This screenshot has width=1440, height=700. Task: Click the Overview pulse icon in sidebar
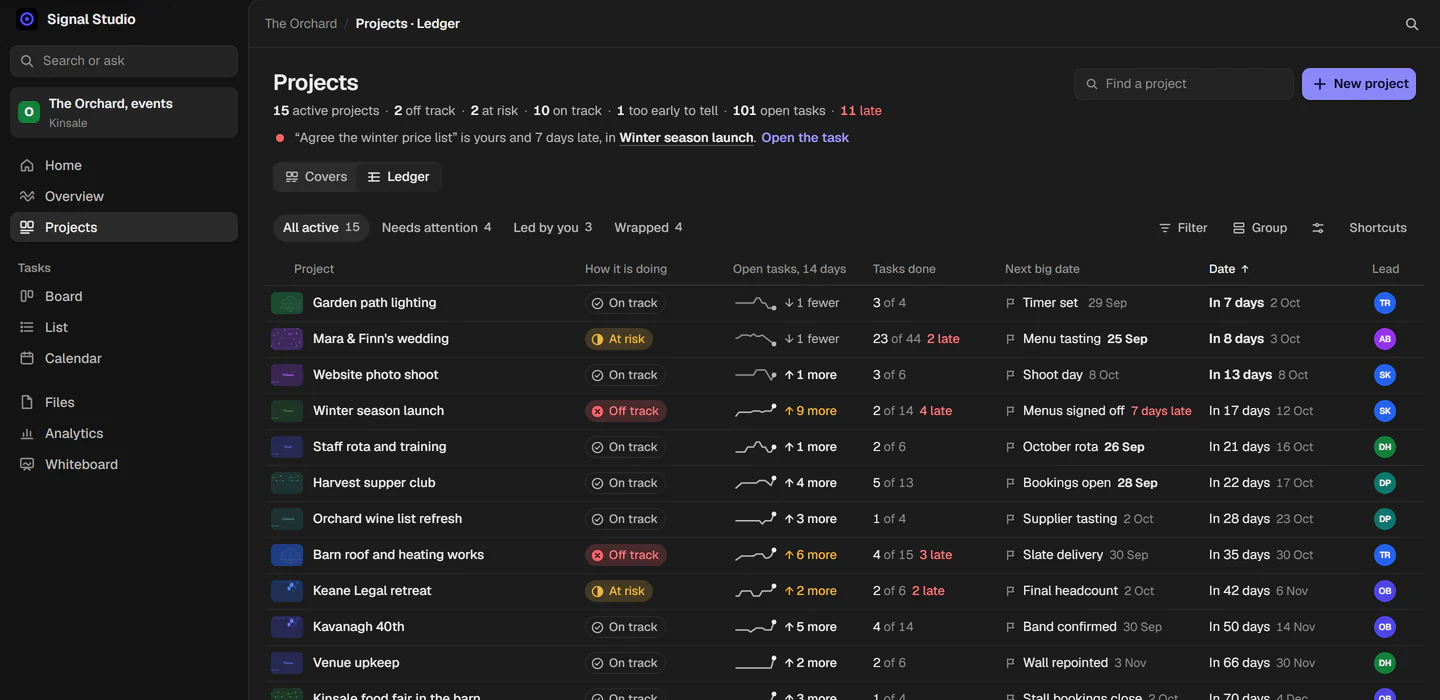coord(27,197)
